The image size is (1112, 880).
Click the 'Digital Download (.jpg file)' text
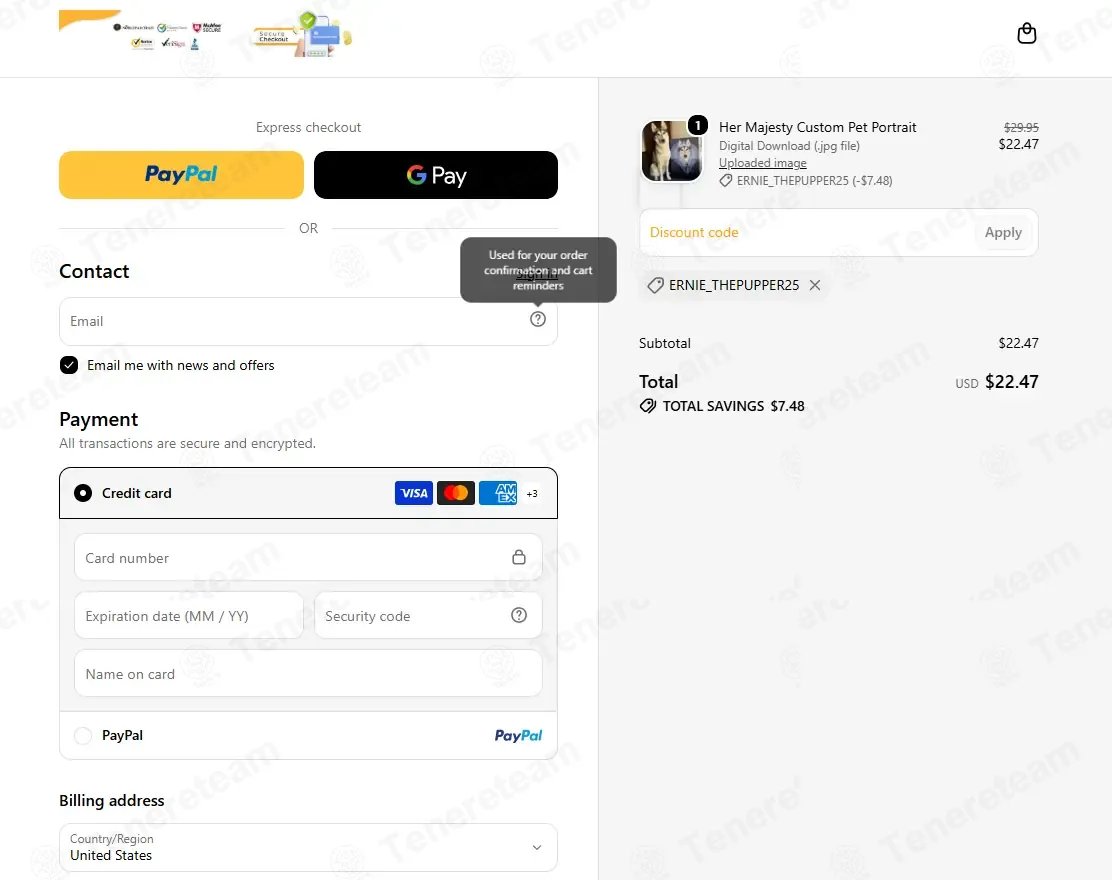point(789,146)
